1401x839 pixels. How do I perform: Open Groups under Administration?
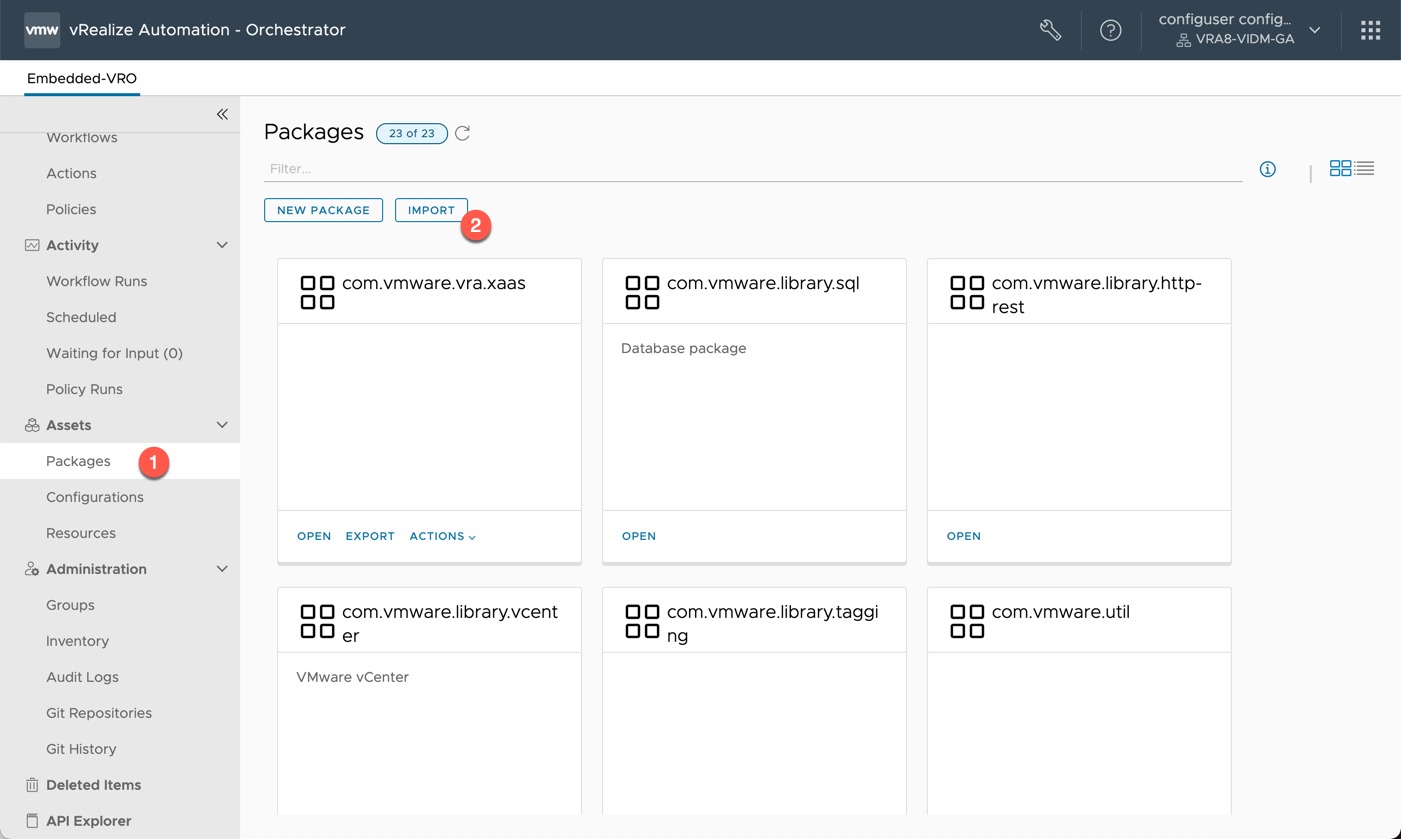(x=70, y=605)
